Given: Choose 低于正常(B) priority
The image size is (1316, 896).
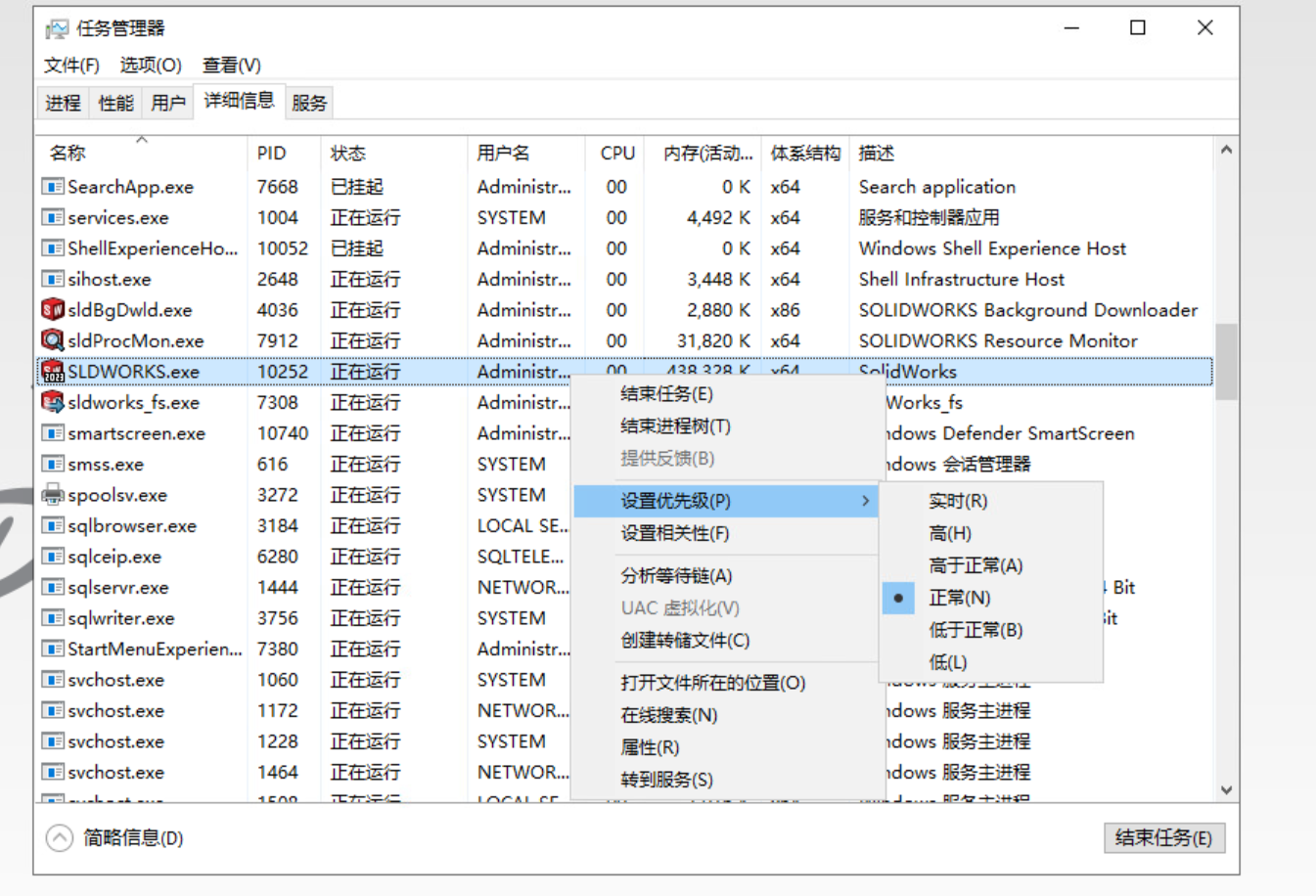Looking at the screenshot, I should point(991,630).
